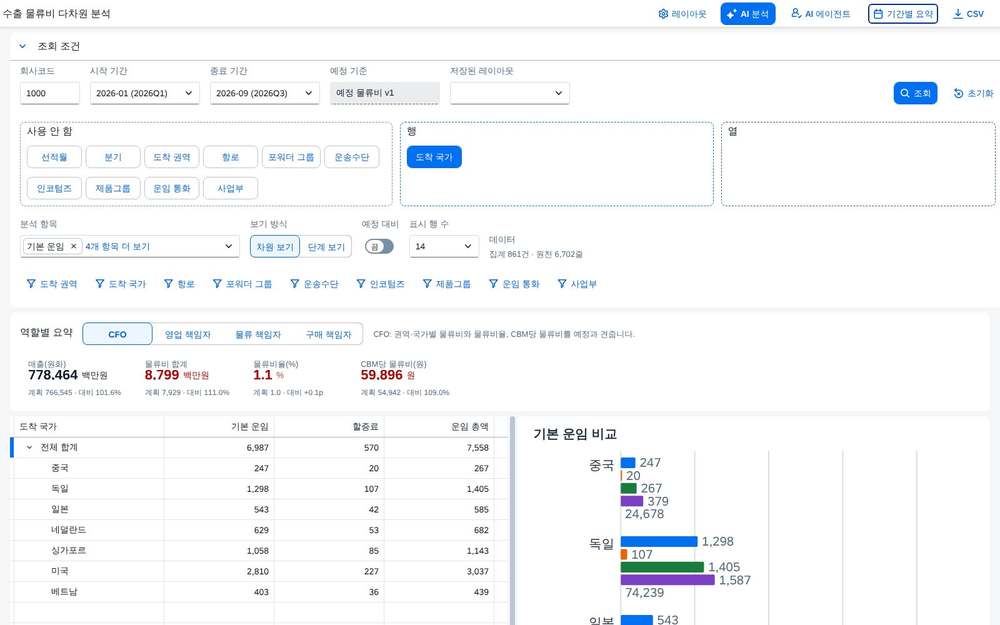This screenshot has width=1000, height=625.
Task: Select the 구매 책임자 role tab
Action: point(328,334)
